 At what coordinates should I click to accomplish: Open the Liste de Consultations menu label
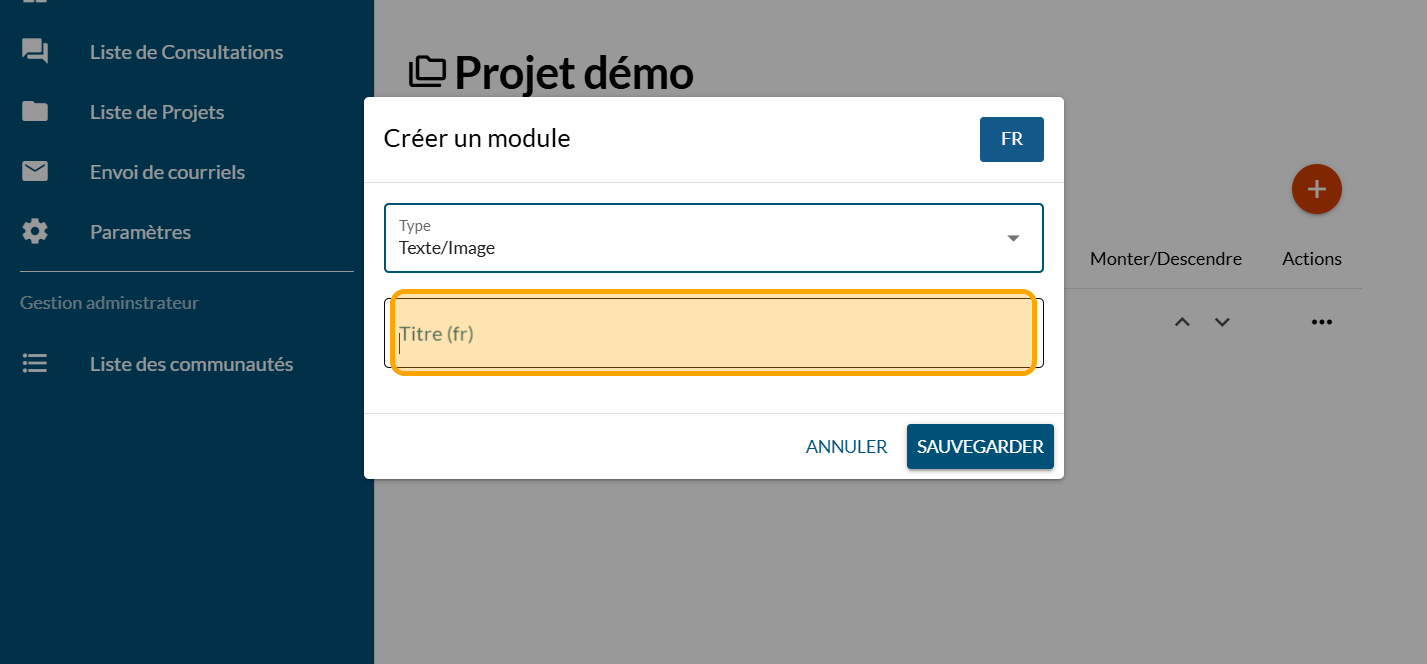coord(186,52)
